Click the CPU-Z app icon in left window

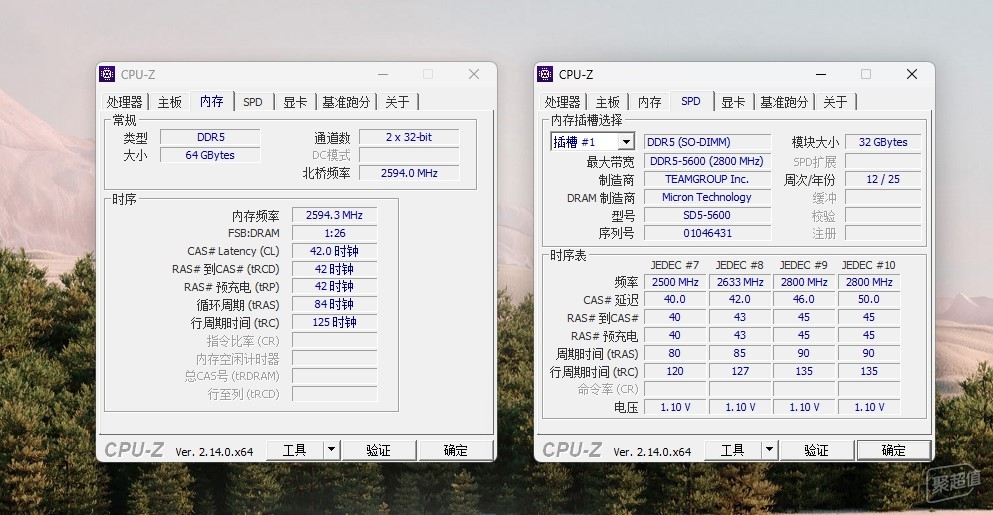coord(107,74)
